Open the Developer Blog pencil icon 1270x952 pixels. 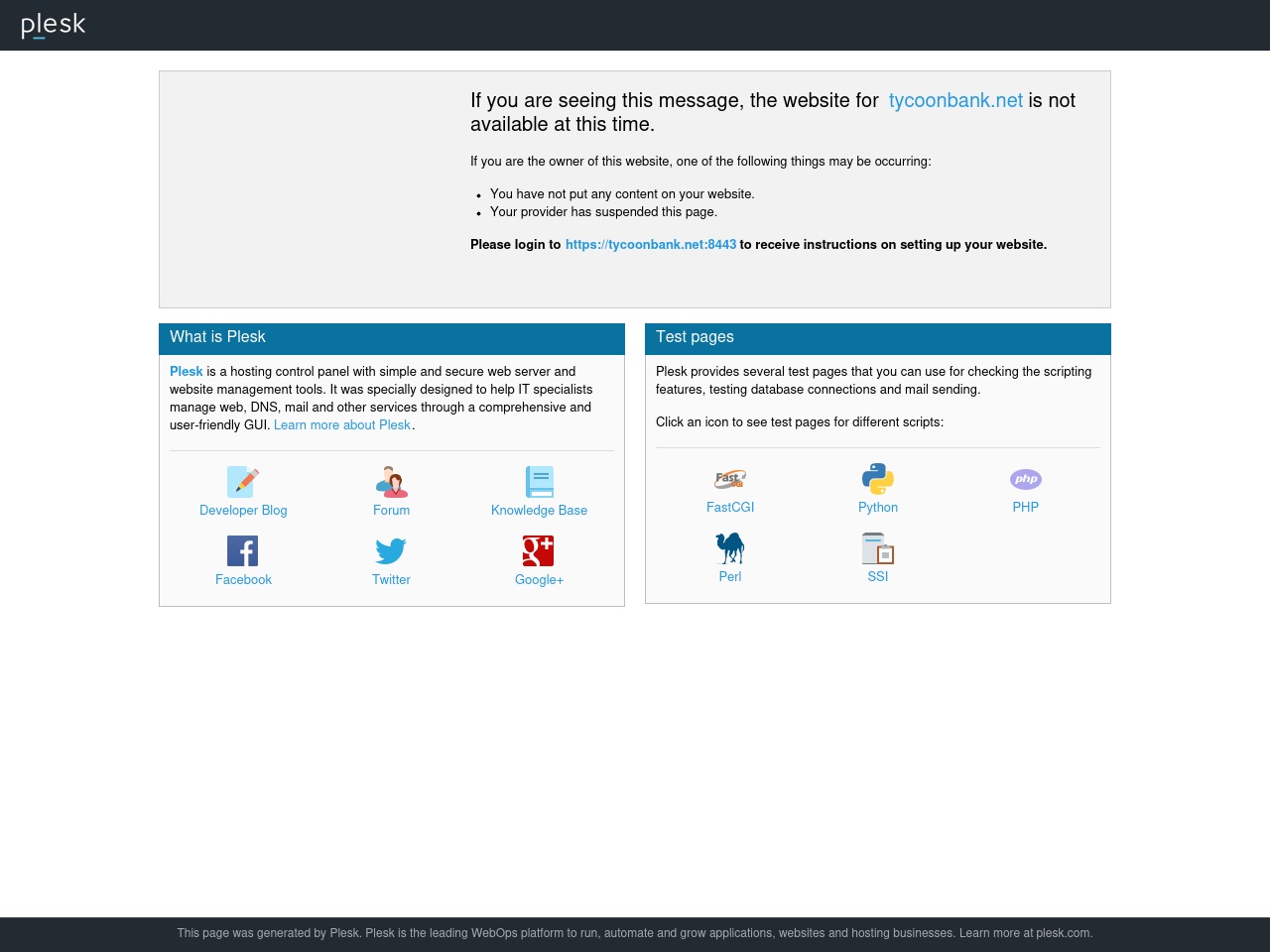[243, 482]
